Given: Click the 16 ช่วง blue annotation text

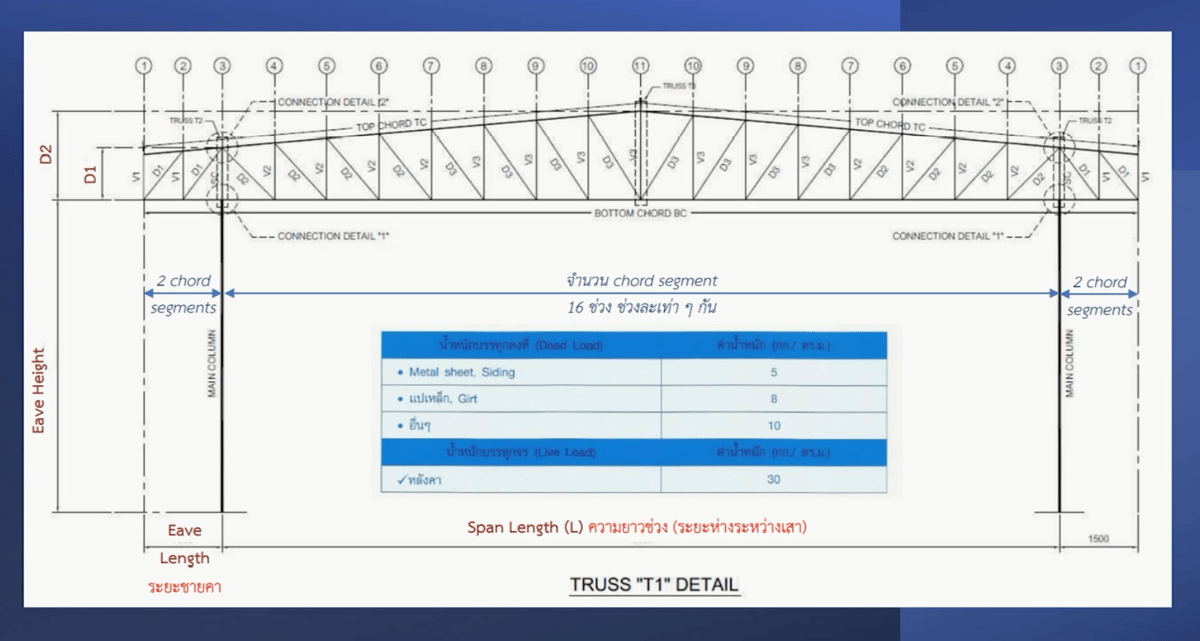Looking at the screenshot, I should coord(640,307).
